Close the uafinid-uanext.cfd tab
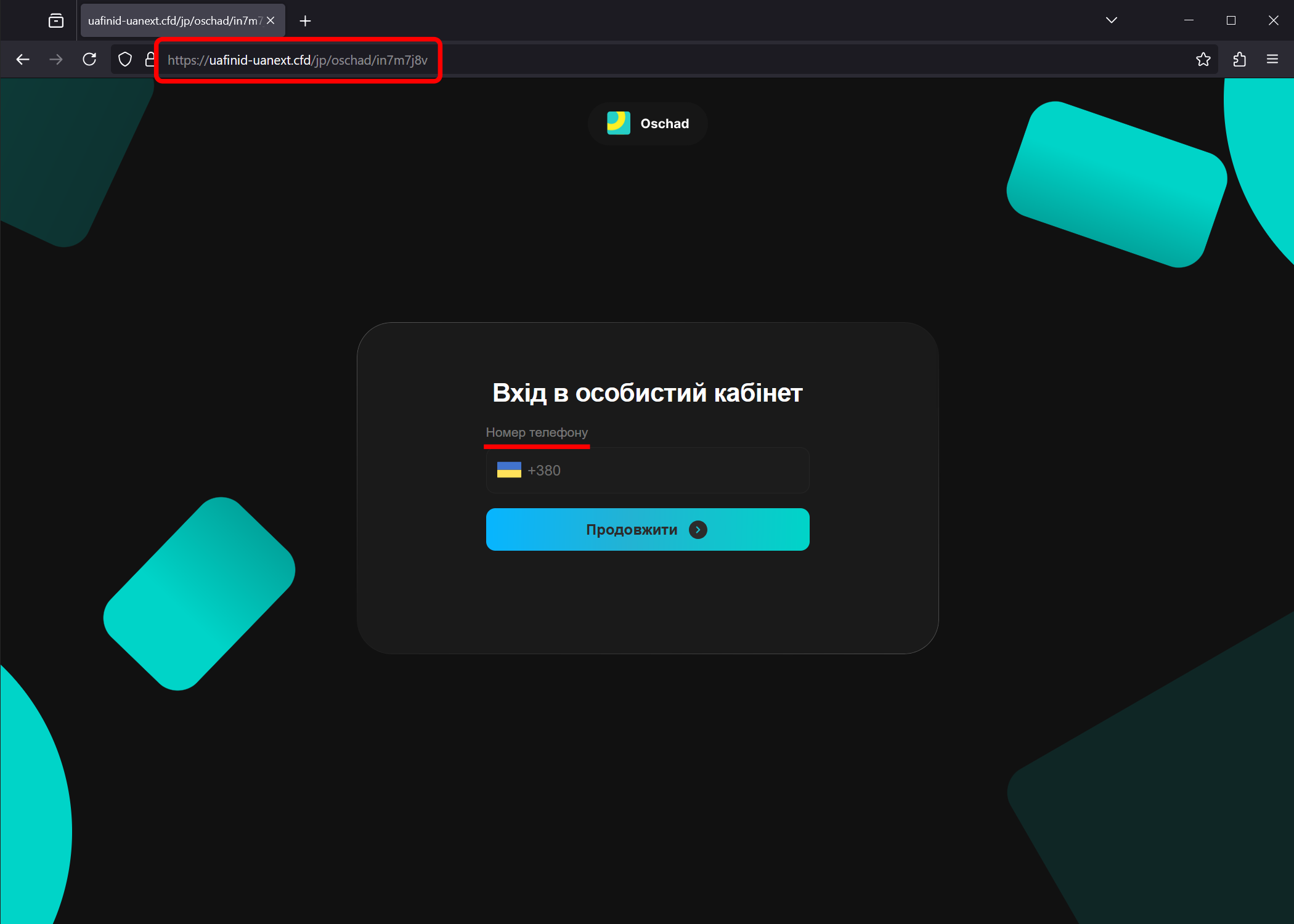The image size is (1294, 924). [x=271, y=21]
